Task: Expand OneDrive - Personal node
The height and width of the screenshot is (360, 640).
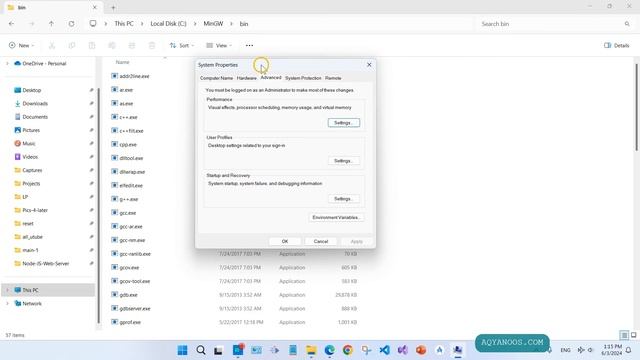Action: pos(7,63)
